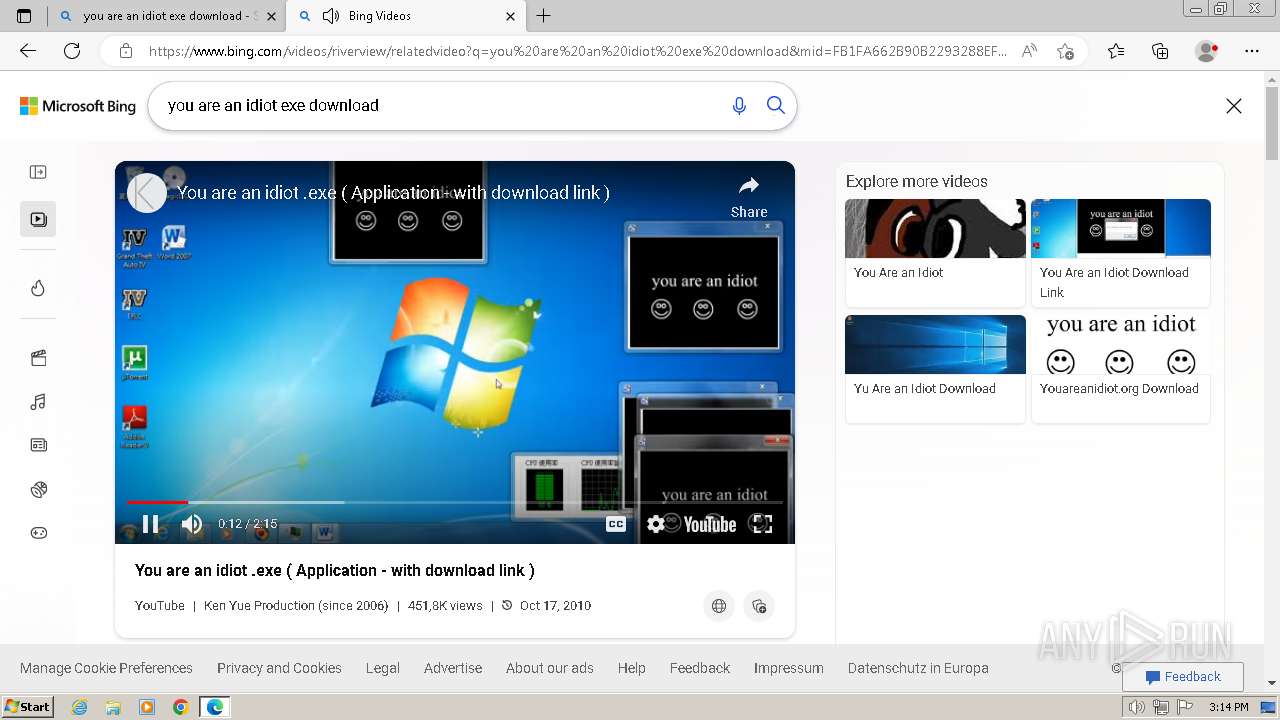Click the Bing search input field
The width and height of the screenshot is (1280, 720).
coord(440,105)
